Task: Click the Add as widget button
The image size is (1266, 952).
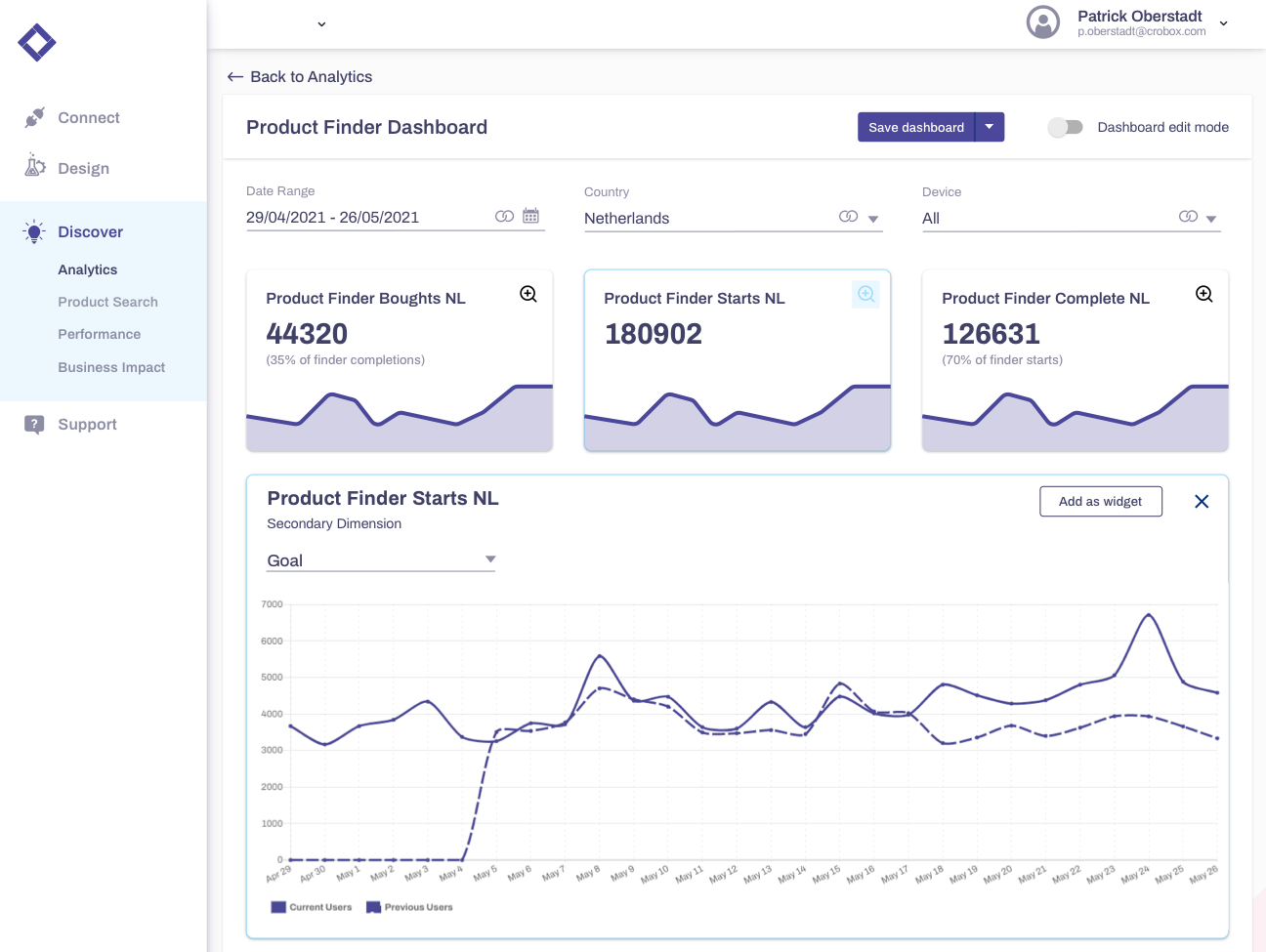Action: (1101, 501)
